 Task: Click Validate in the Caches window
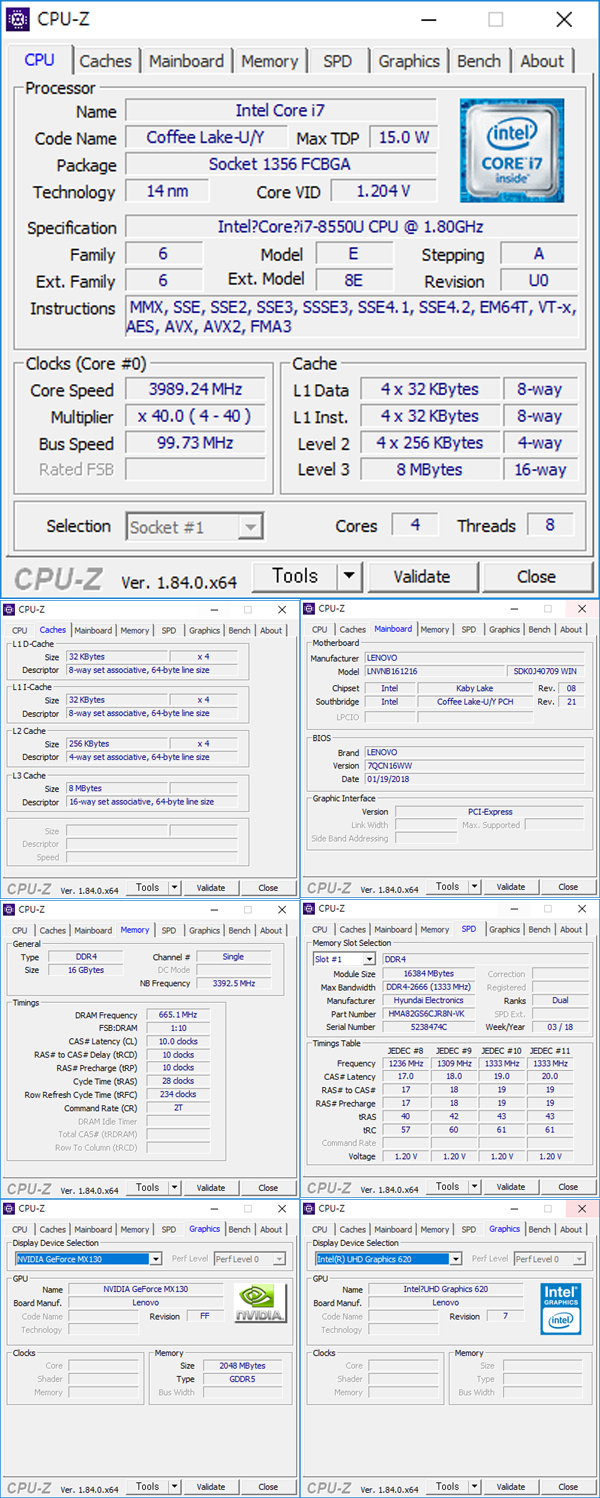tap(211, 888)
